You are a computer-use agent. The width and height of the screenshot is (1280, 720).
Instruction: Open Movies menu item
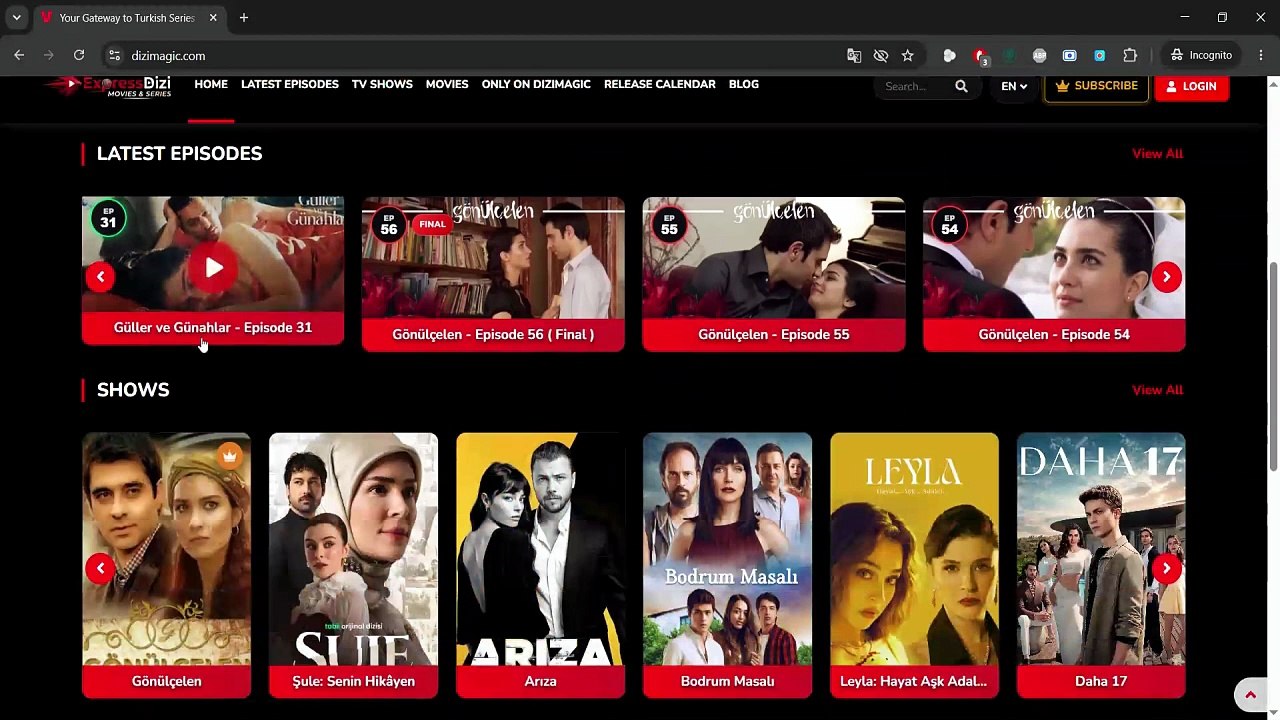coord(447,85)
